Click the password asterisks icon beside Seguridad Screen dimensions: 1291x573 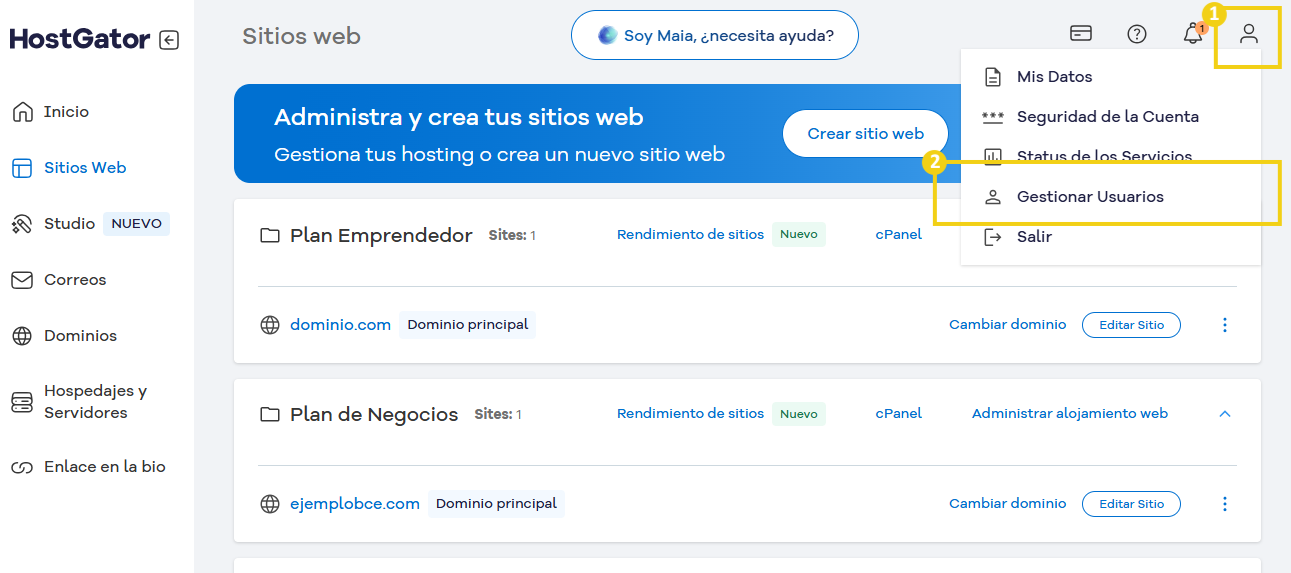pyautogui.click(x=993, y=117)
